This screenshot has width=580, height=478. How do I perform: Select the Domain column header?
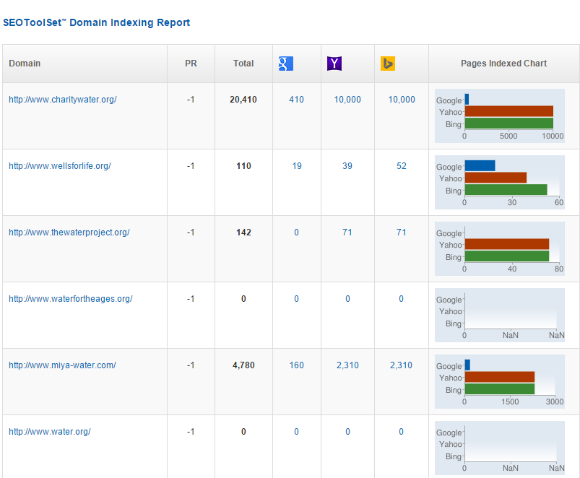coord(24,63)
